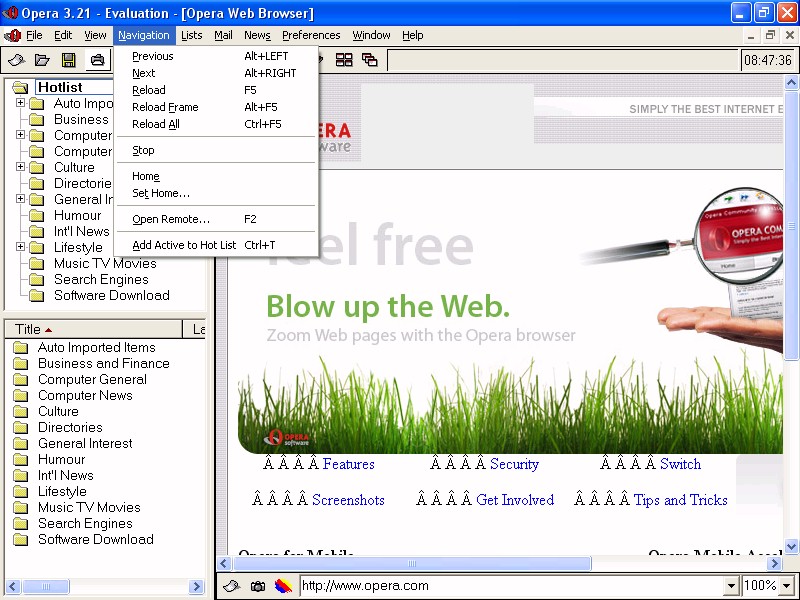Click the Save floppy disk toolbar icon

click(x=68, y=60)
